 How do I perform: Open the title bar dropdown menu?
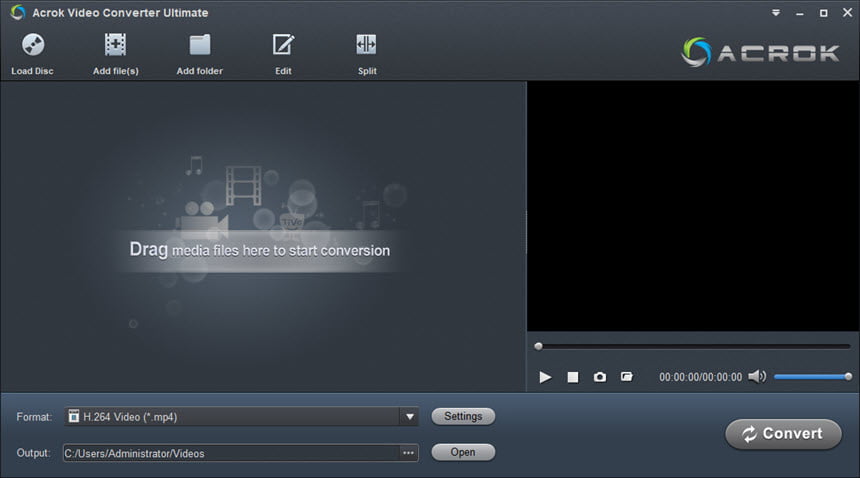[x=776, y=13]
